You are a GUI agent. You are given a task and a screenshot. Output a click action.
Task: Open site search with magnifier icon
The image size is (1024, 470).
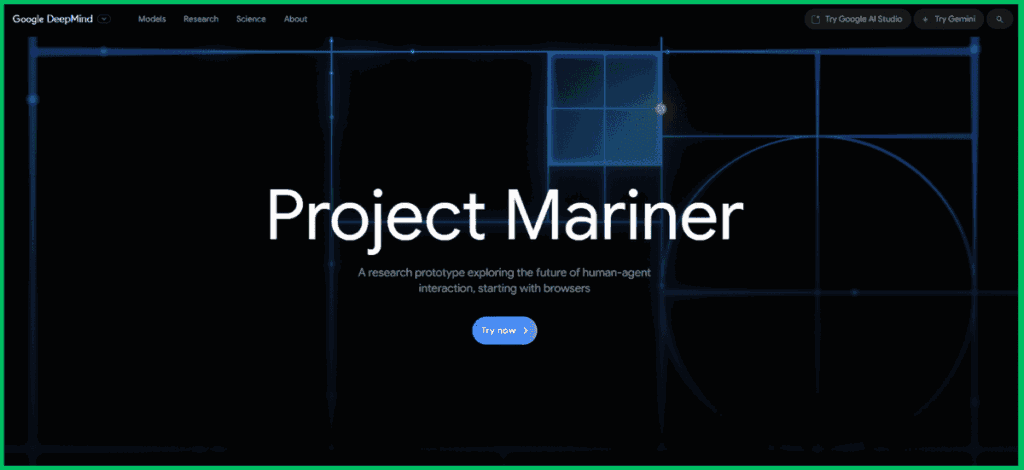point(999,20)
